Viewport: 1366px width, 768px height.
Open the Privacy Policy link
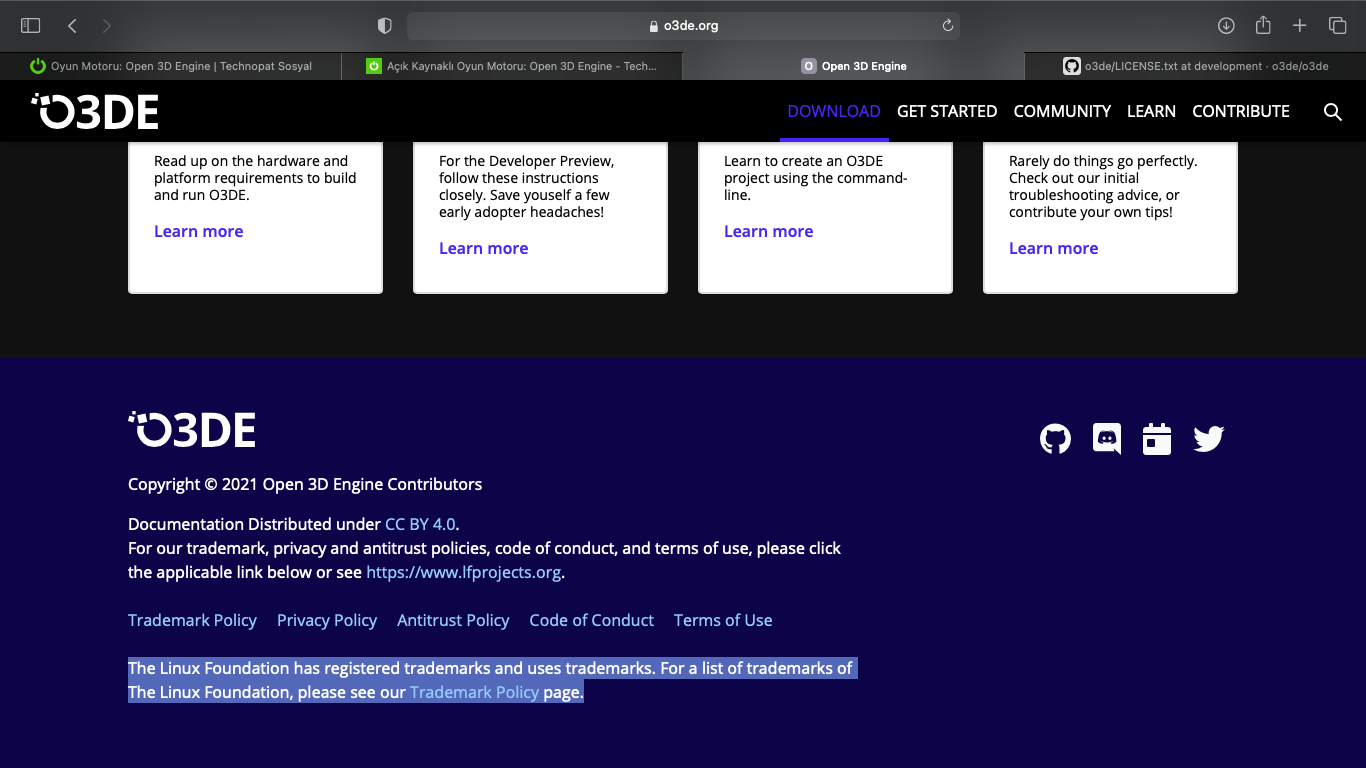tap(327, 620)
